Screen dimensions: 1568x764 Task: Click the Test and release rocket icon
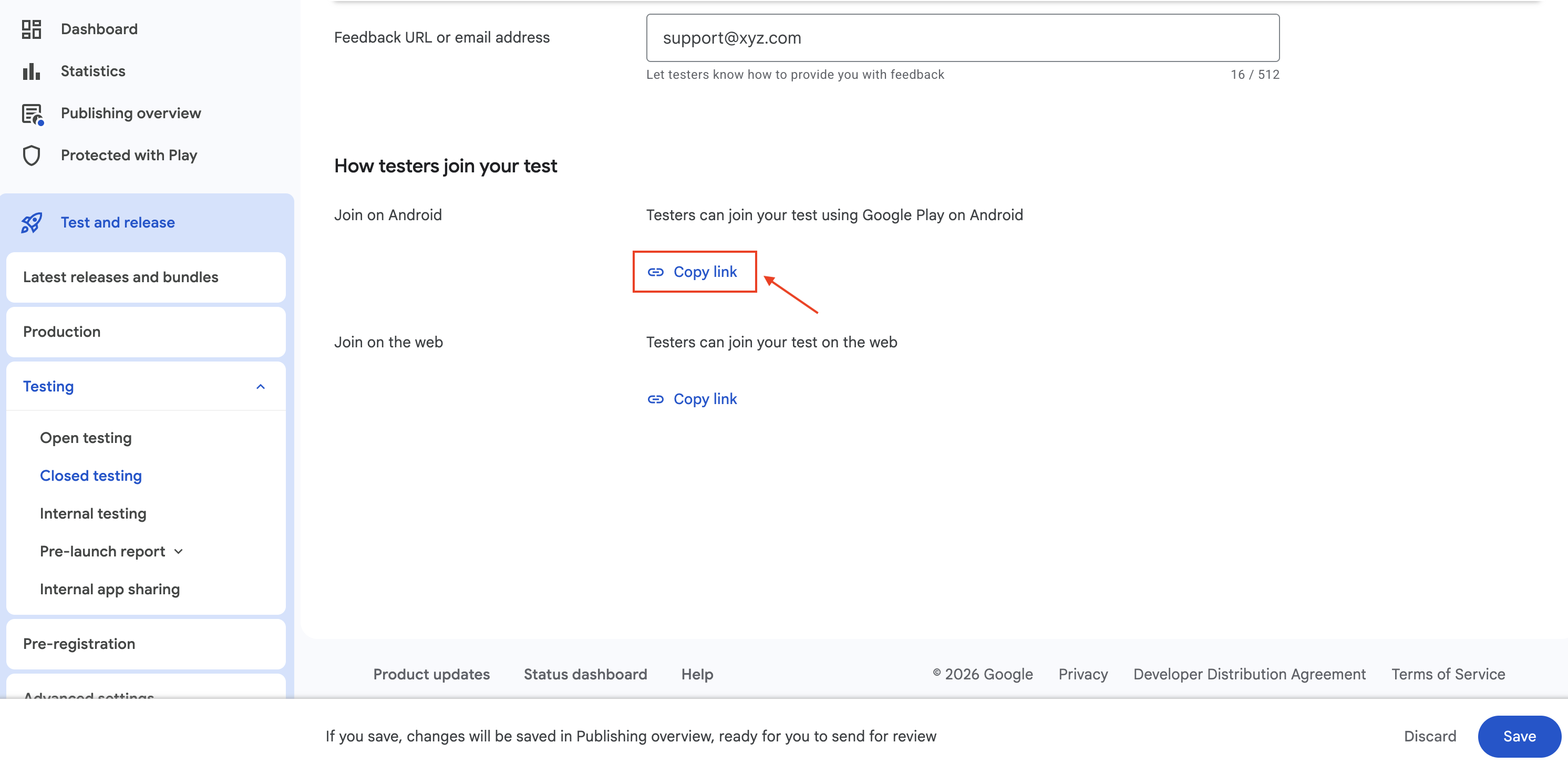coord(32,223)
